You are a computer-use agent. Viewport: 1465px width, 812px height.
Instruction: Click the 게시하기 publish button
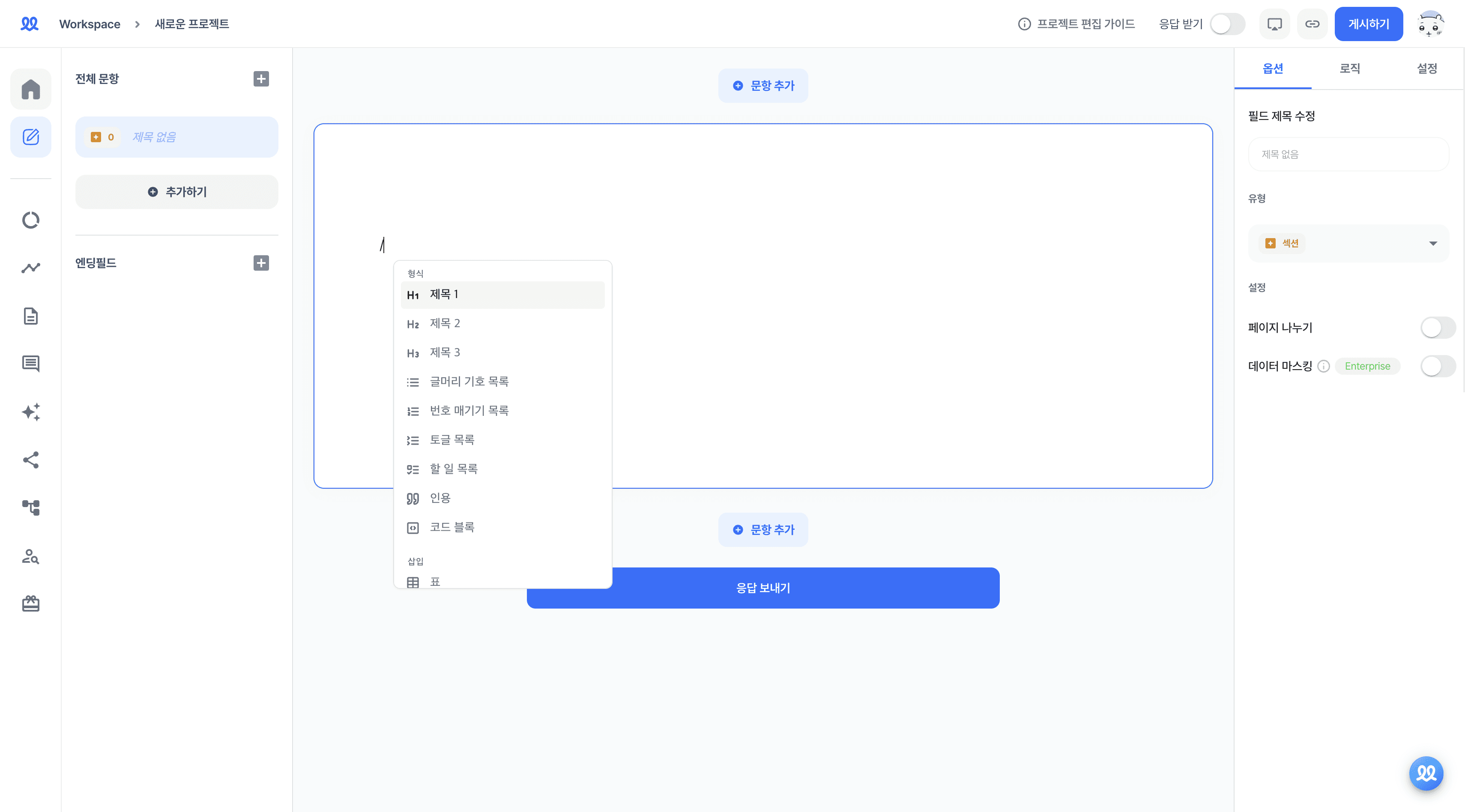click(1368, 24)
